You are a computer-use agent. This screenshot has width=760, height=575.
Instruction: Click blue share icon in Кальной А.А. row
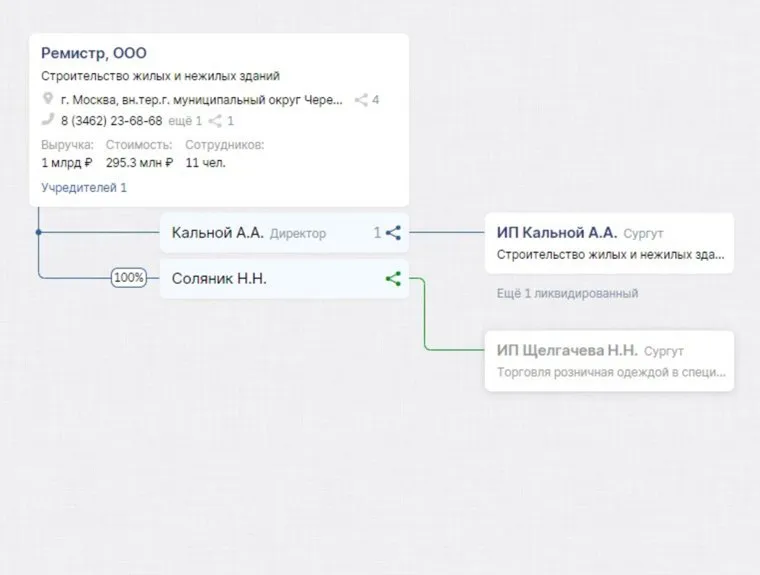click(393, 233)
